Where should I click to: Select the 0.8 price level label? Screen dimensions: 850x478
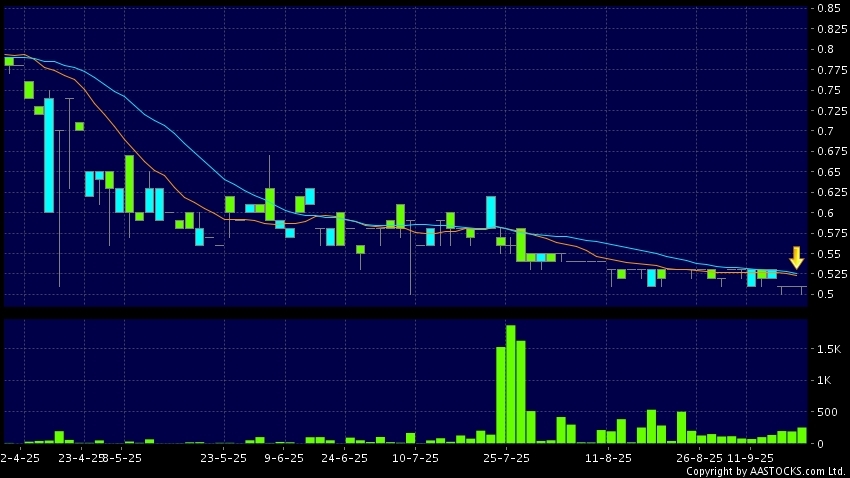tap(826, 49)
